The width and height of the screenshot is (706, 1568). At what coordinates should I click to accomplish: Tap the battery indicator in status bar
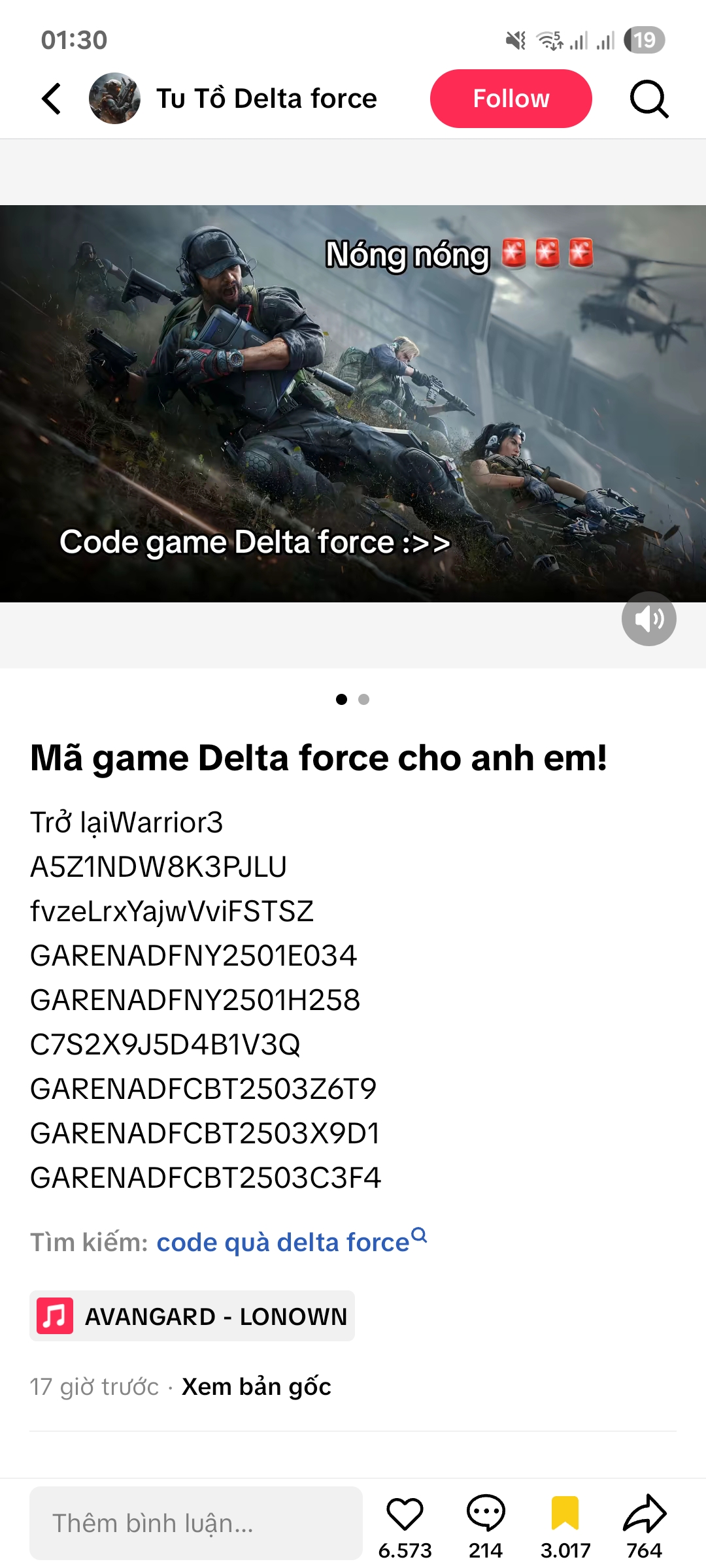point(645,40)
